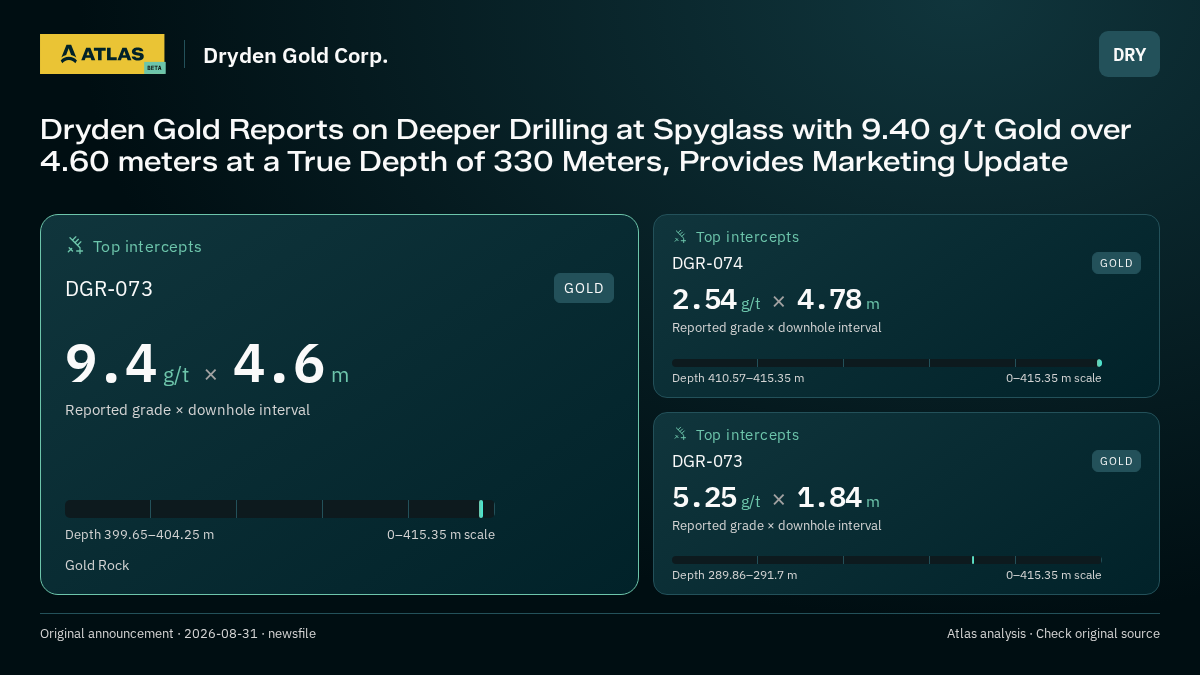Viewport: 1200px width, 675px height.
Task: Click the drill icon in the main intercept card
Action: pos(75,245)
